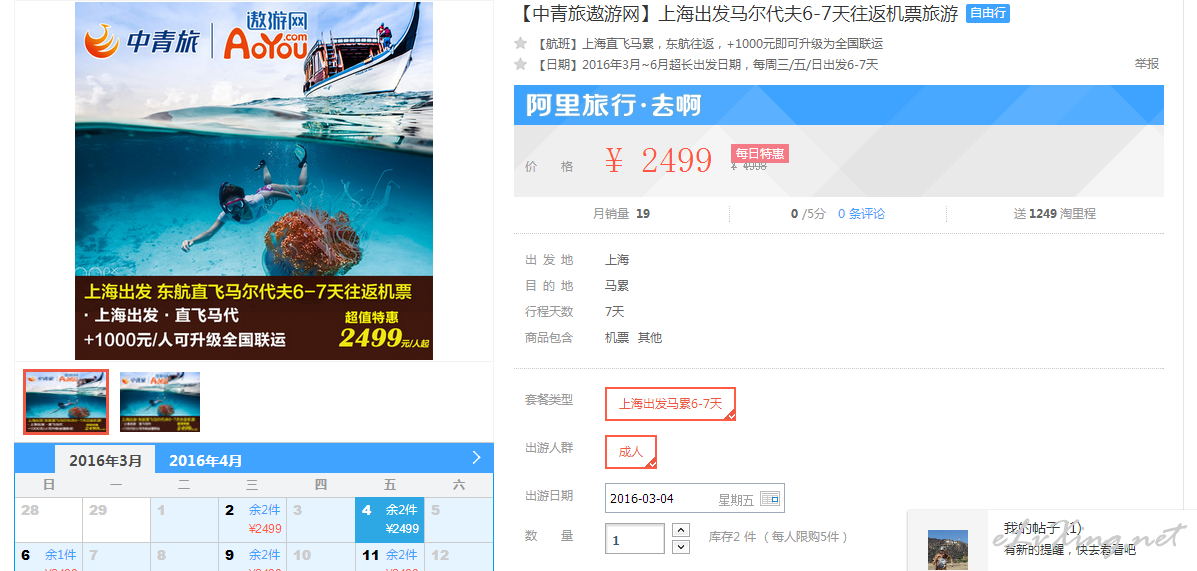Open the 0 条评论 reviews link
This screenshot has width=1197, height=571.
coord(861,214)
